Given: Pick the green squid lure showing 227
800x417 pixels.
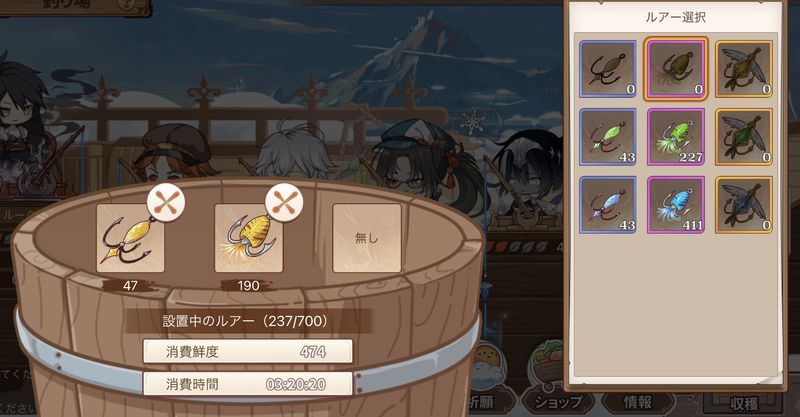Looking at the screenshot, I should [x=676, y=137].
